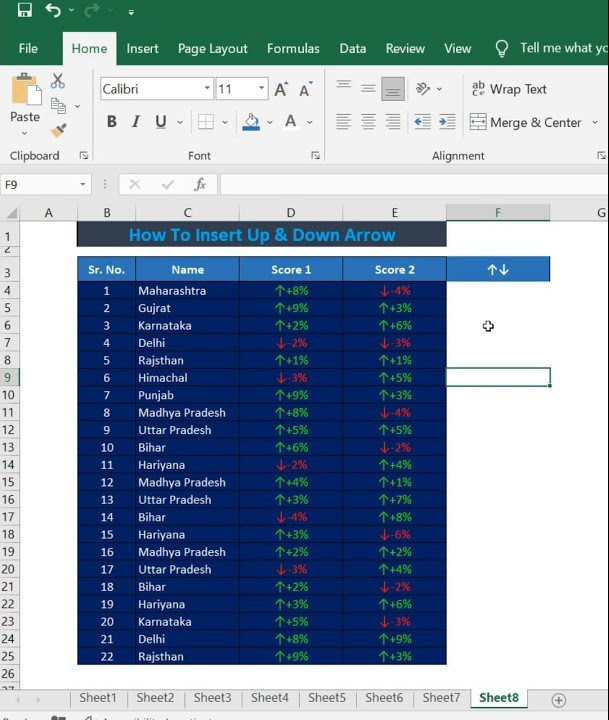Open the Customize Quick Access Toolbar arrow
Screen dimensions: 609x720
pyautogui.click(x=131, y=12)
